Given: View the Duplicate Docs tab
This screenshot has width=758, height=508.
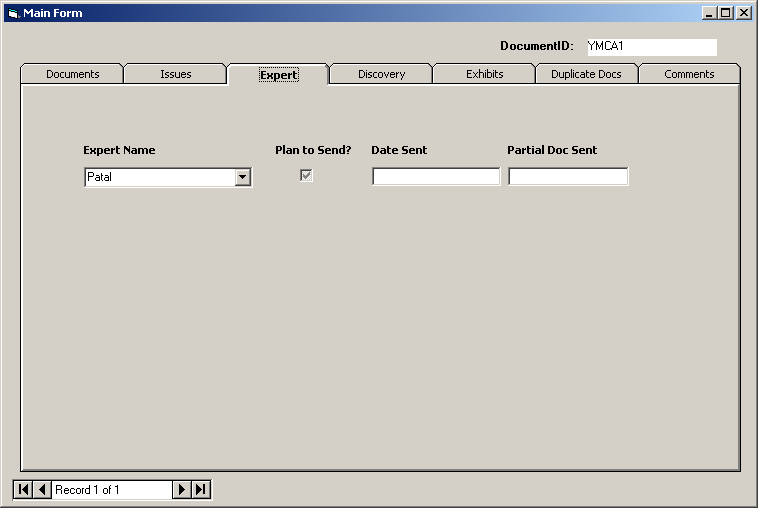Looking at the screenshot, I should [x=586, y=74].
